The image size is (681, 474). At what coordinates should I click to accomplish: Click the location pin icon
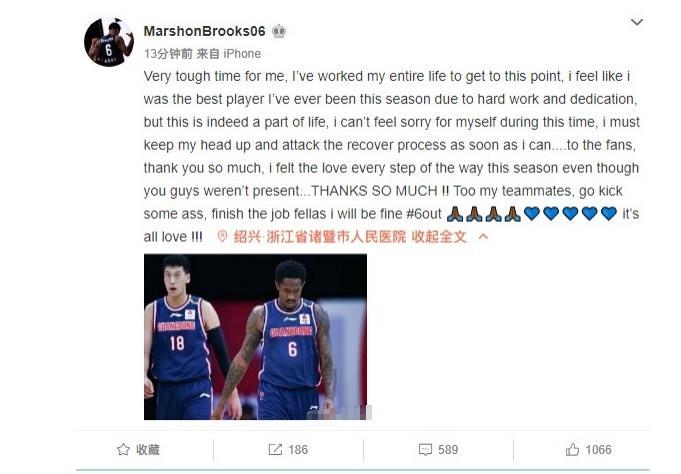pos(222,236)
